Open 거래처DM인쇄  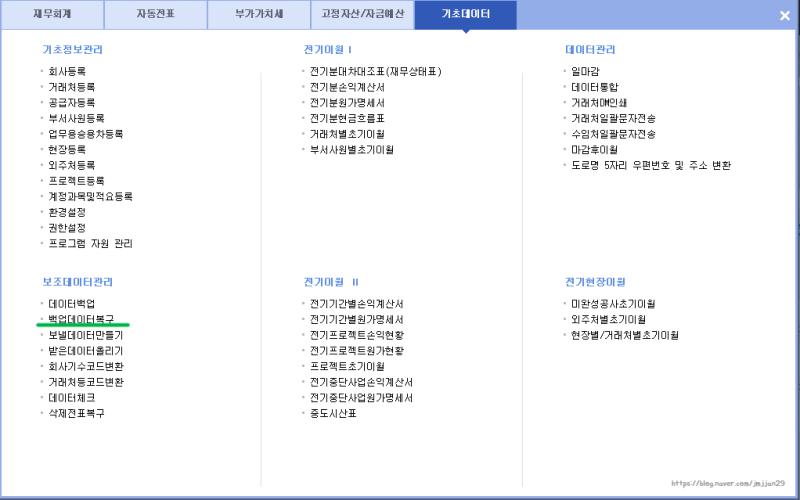pos(599,103)
